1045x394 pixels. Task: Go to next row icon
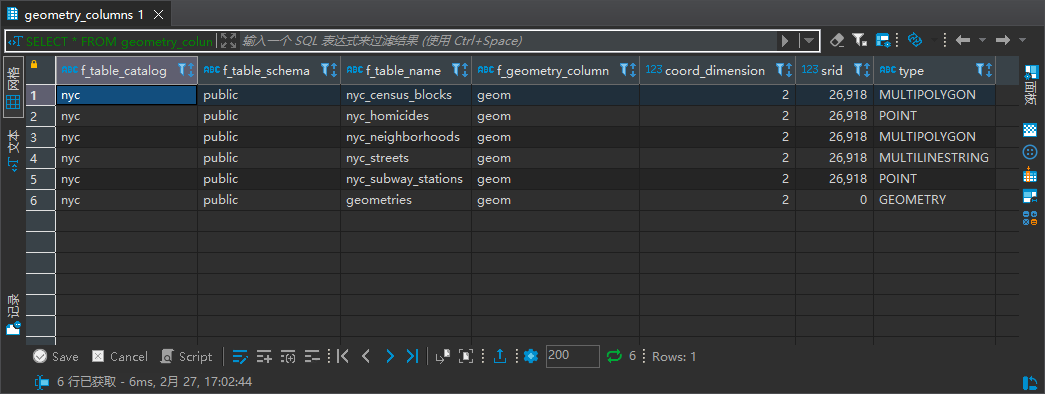[x=390, y=357]
